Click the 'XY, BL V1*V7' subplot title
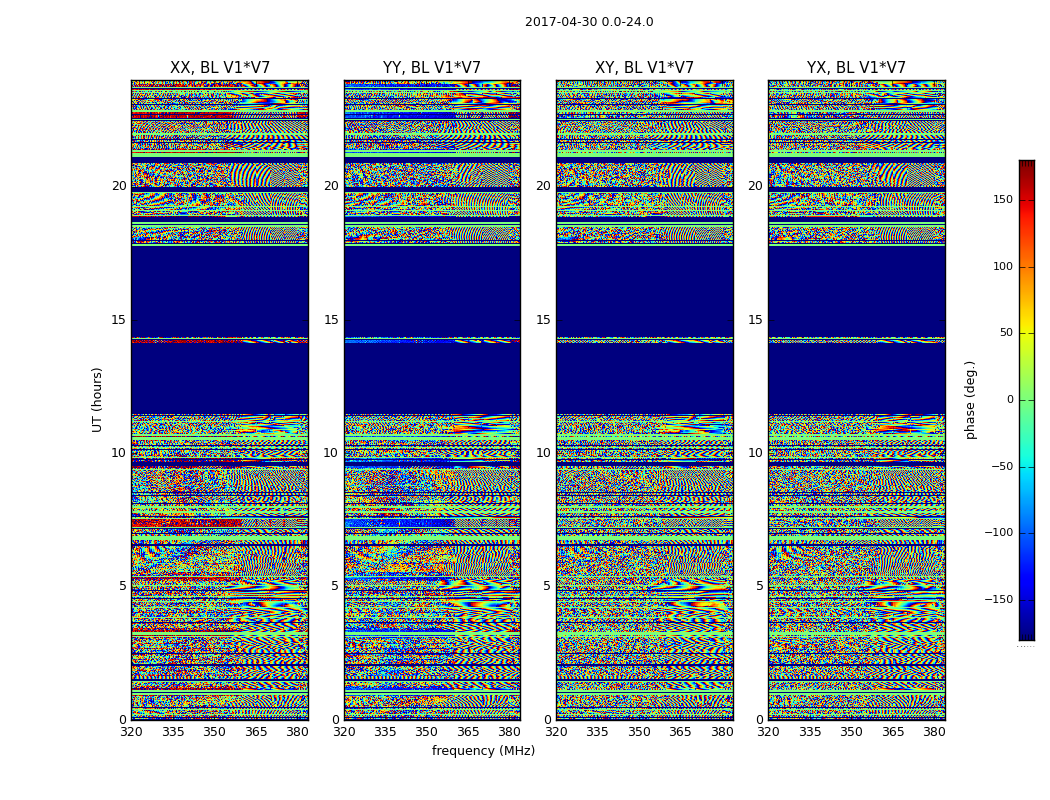The width and height of the screenshot is (1050, 800). 644,68
